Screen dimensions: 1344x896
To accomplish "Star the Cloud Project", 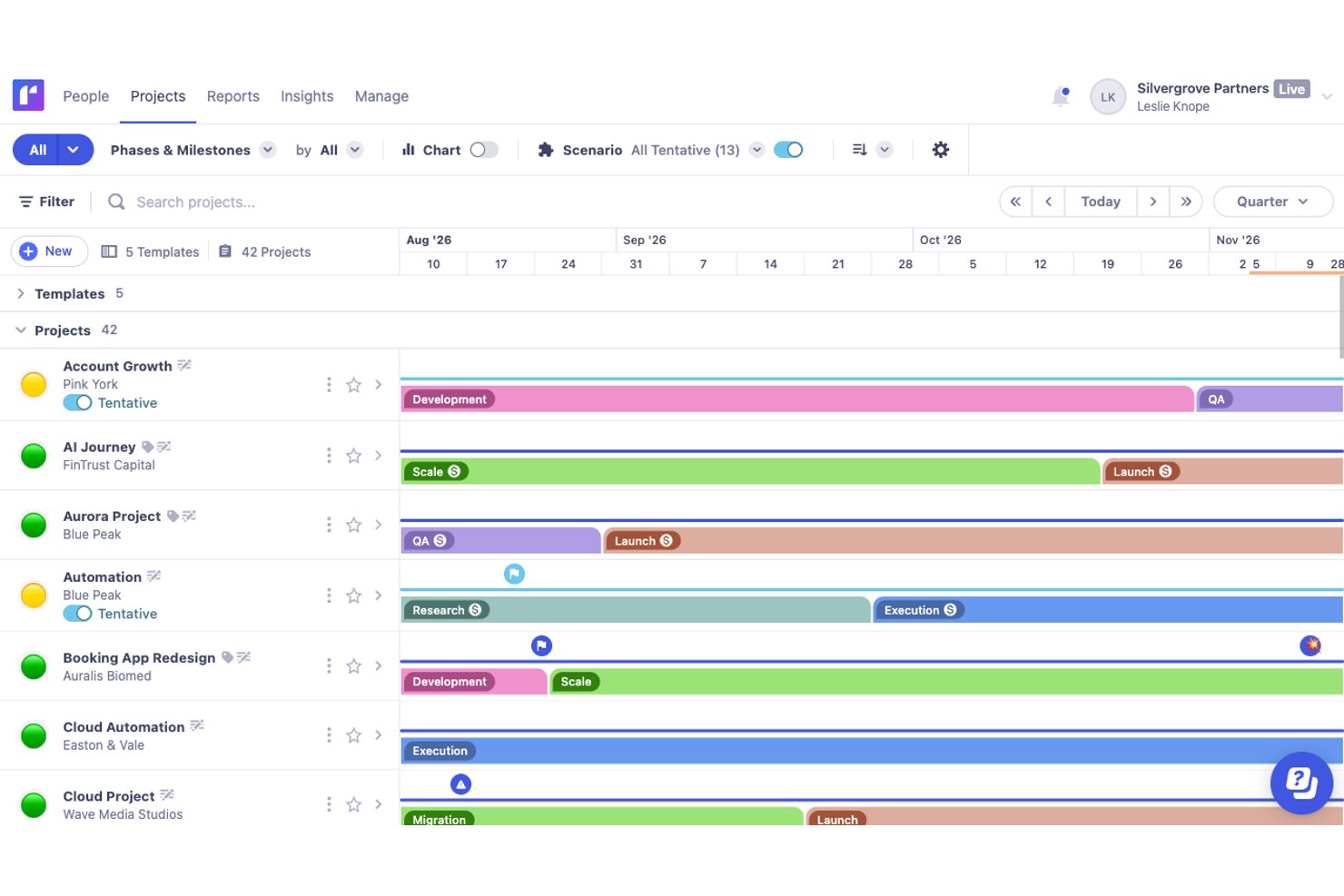I will pyautogui.click(x=354, y=804).
